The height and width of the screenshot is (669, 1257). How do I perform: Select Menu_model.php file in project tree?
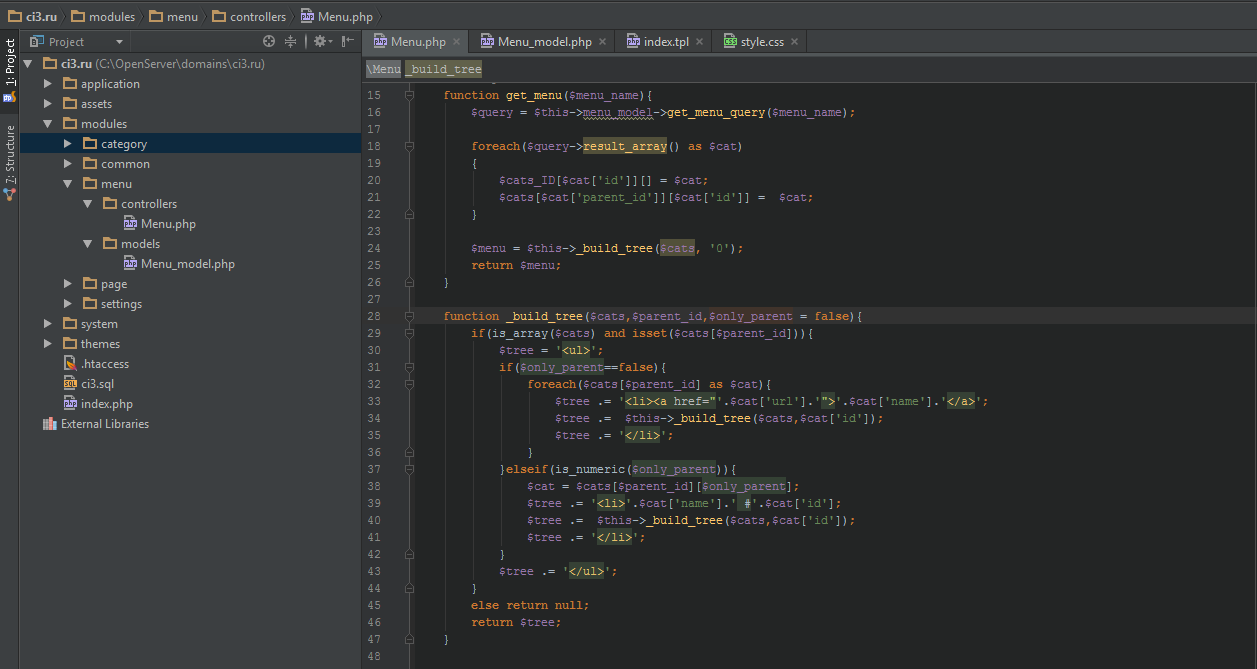[179, 264]
